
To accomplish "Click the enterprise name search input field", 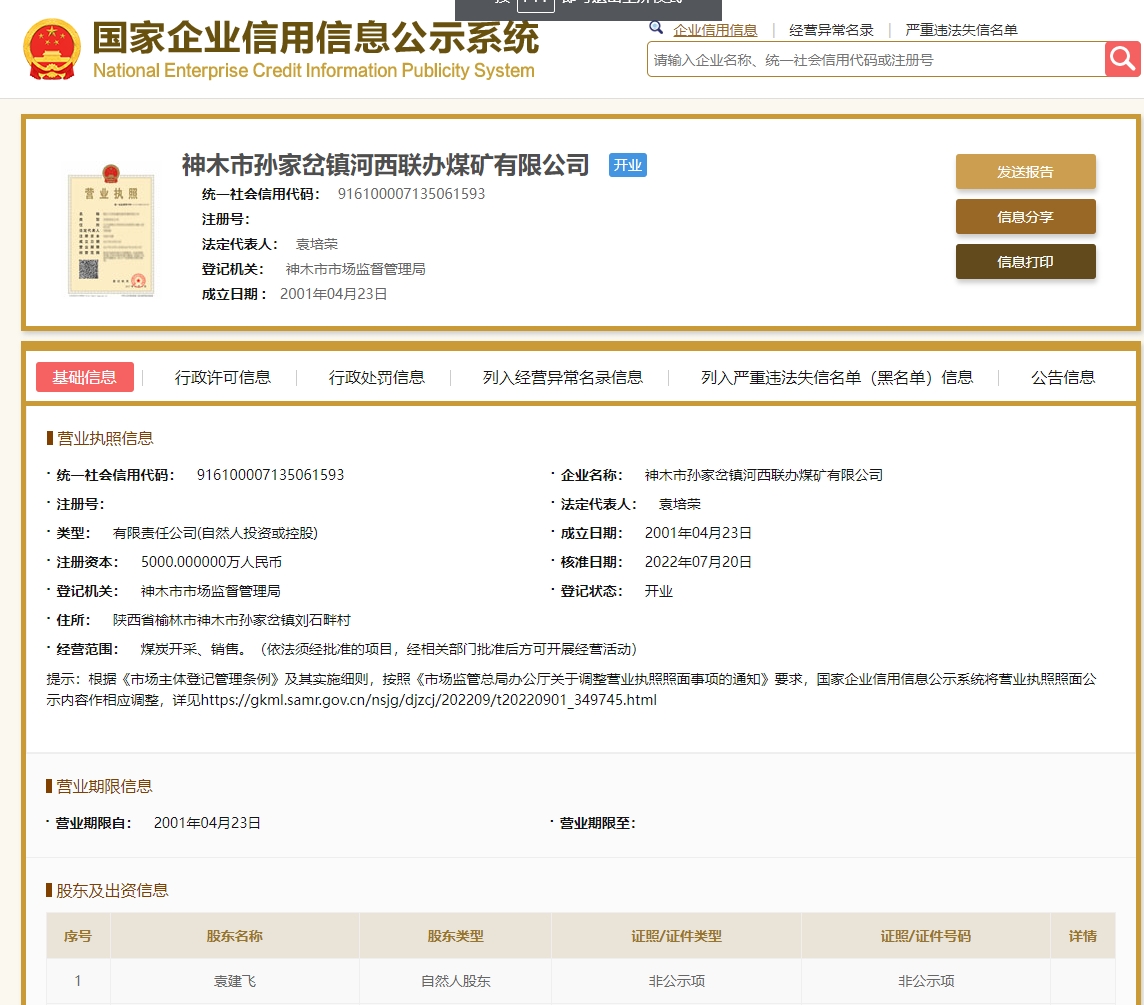I will pos(875,60).
